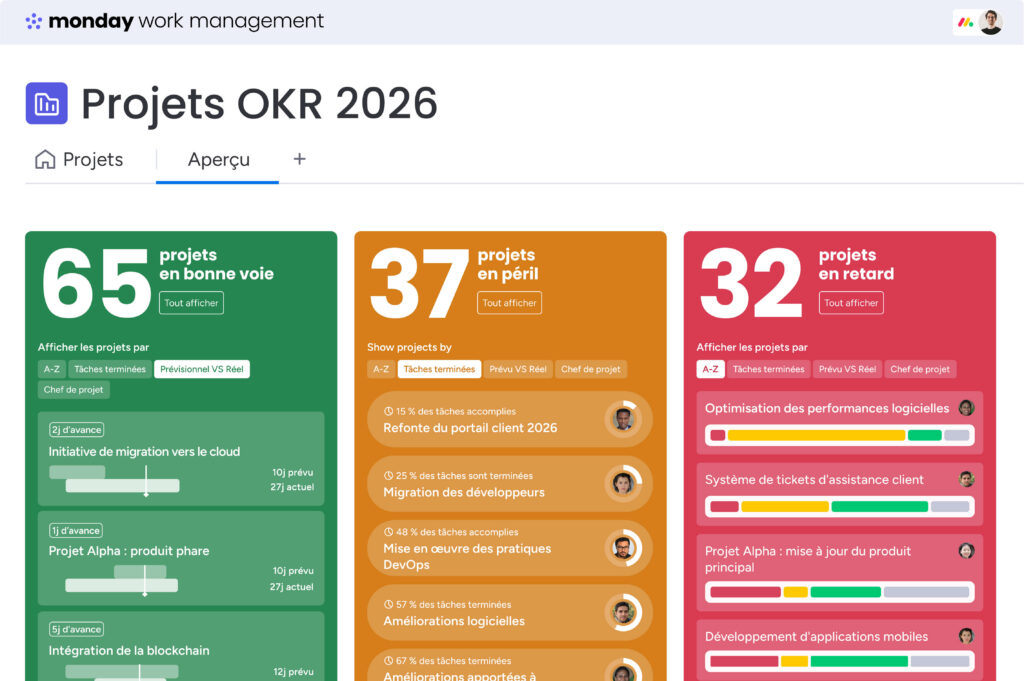Image resolution: width=1024 pixels, height=681 pixels.
Task: Click the 65 projects count
Action: (97, 283)
